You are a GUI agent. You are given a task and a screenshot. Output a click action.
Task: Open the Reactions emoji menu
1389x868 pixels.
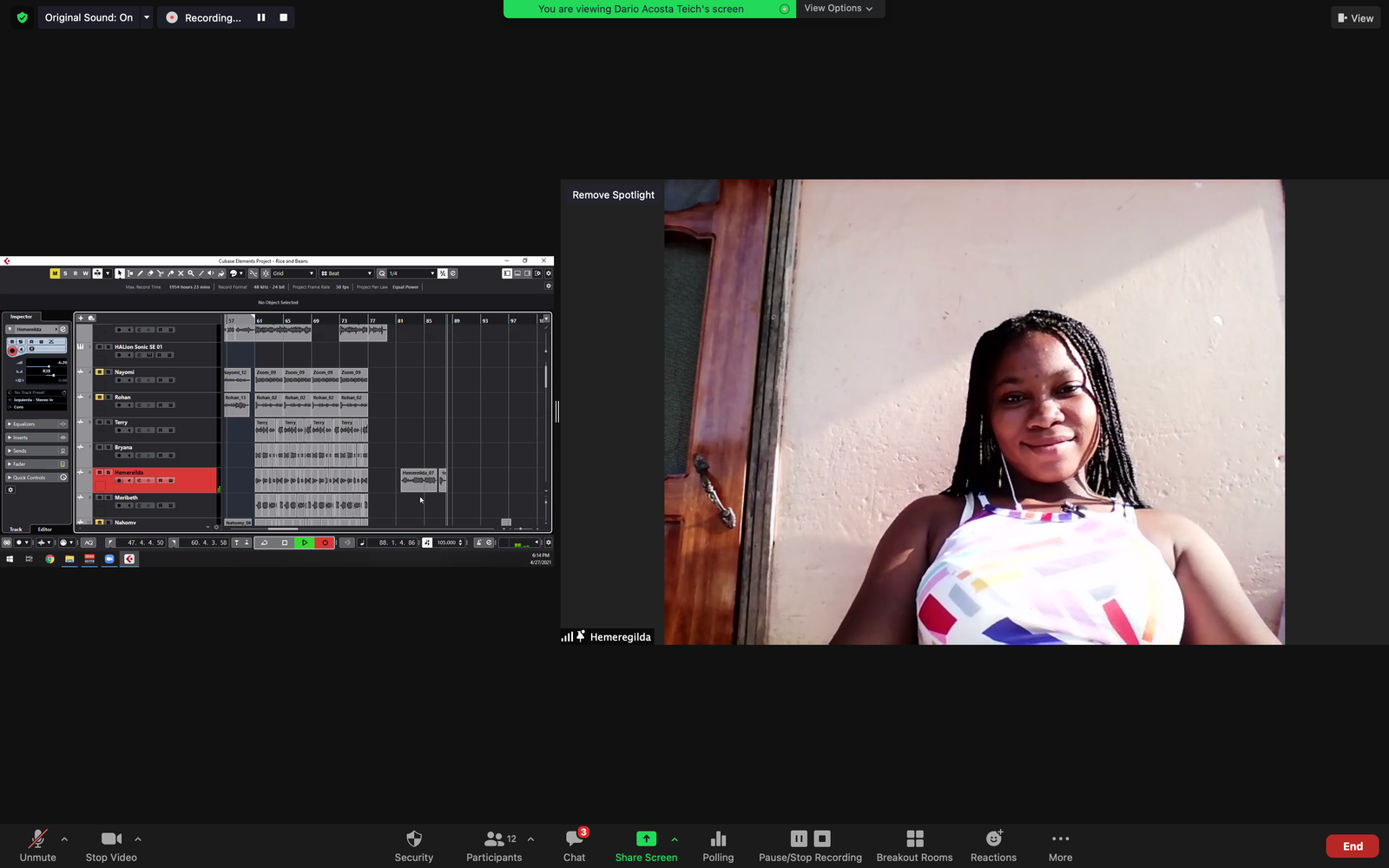coord(993,838)
